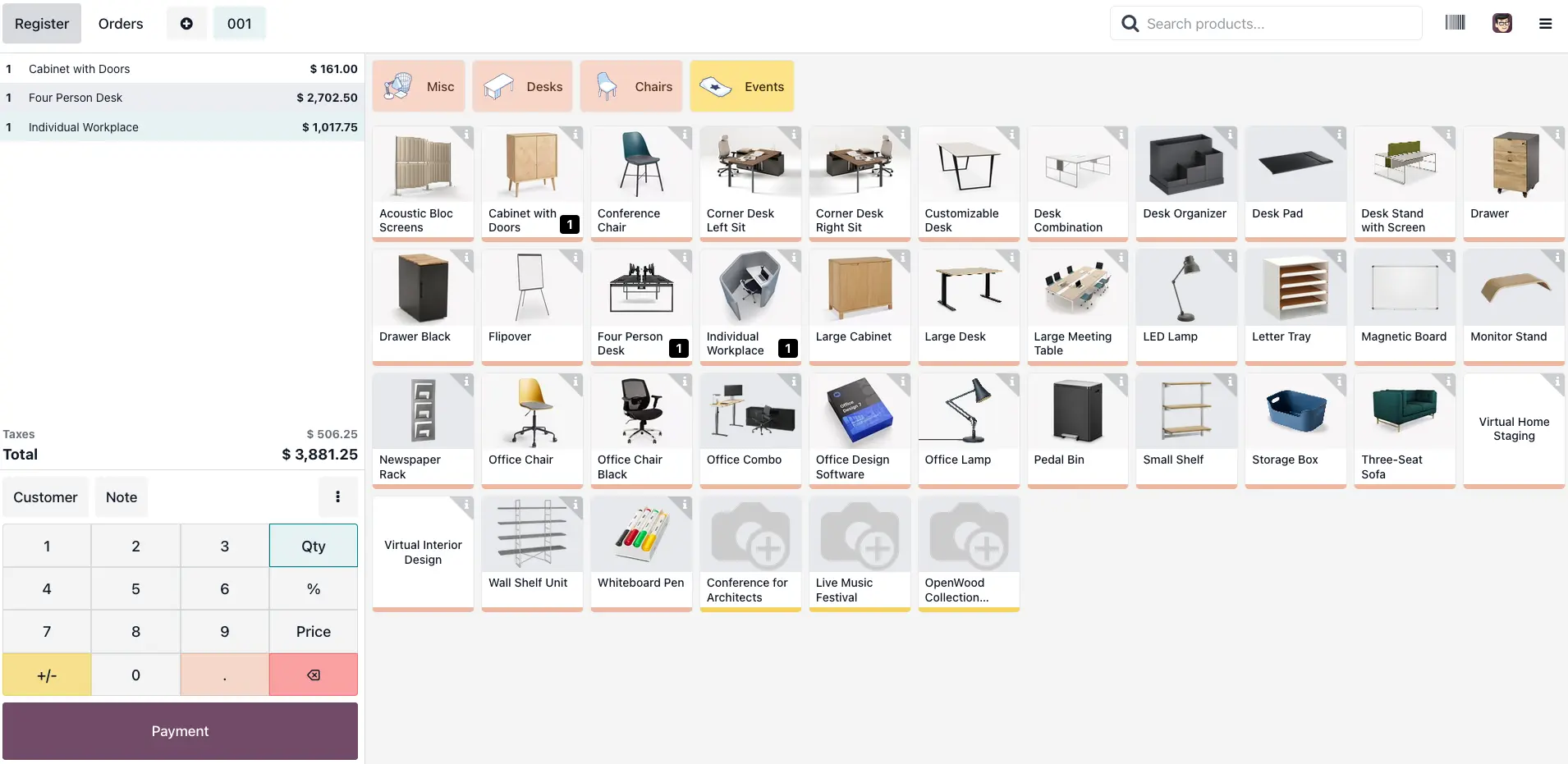Screen dimensions: 1568x764
Task: Open the barcode scanner icon
Action: (1455, 23)
